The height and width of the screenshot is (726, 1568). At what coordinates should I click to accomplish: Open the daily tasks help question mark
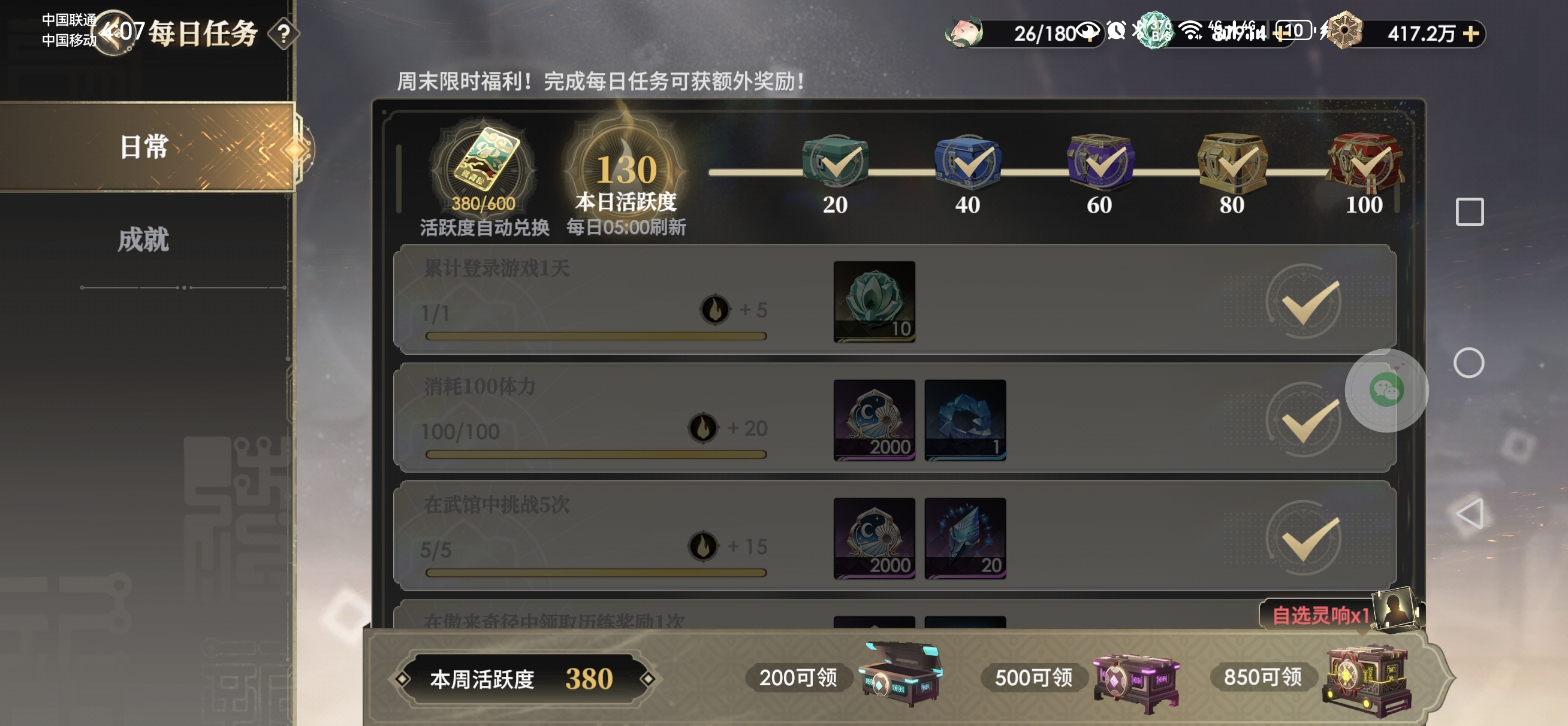(283, 34)
